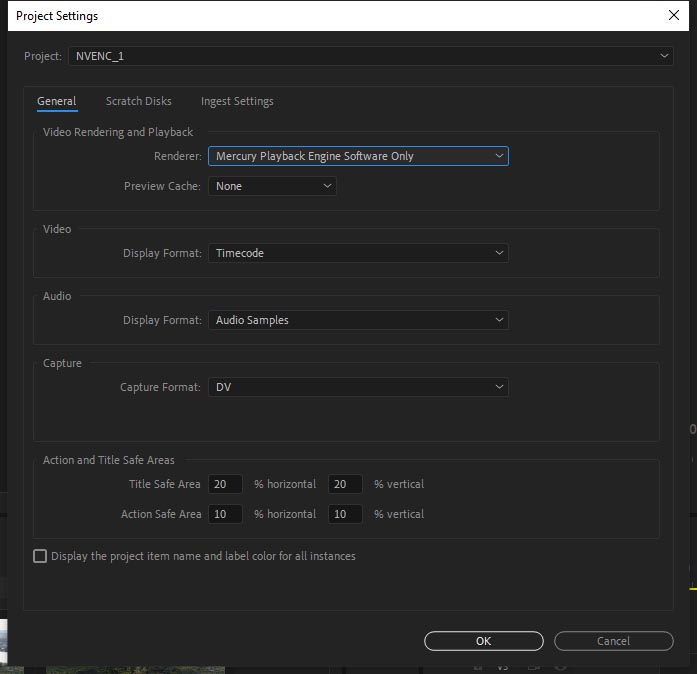Screen dimensions: 697x674
Task: Open the Preview Cache dropdown
Action: point(271,186)
